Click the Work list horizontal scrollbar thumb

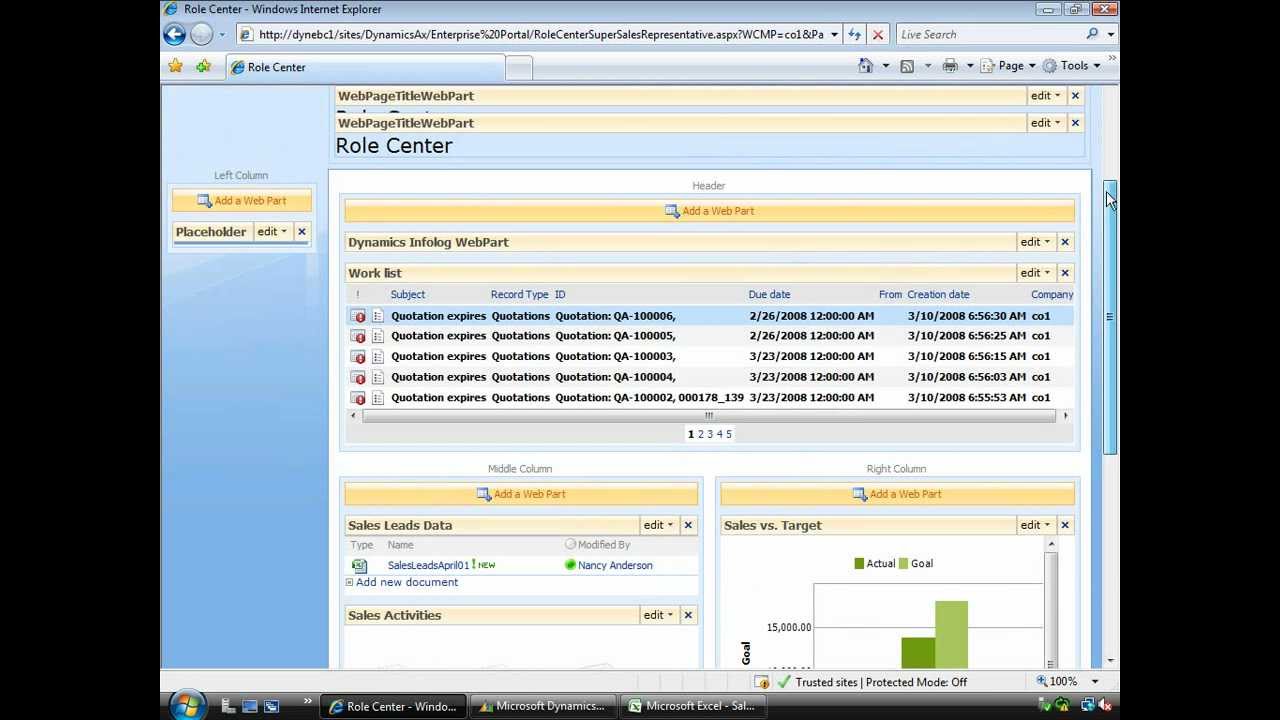pyautogui.click(x=709, y=416)
